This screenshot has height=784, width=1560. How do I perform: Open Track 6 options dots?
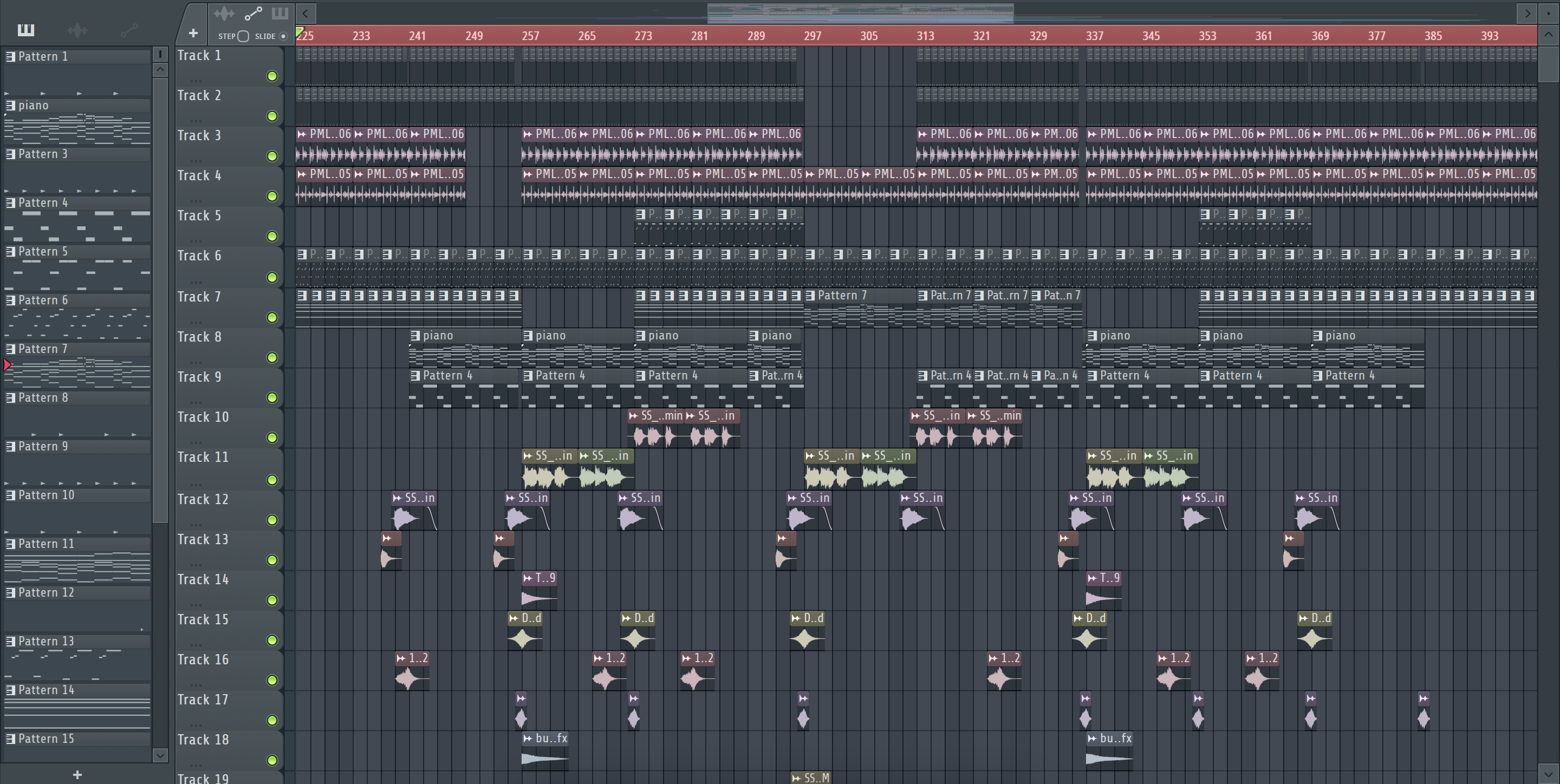(x=195, y=282)
